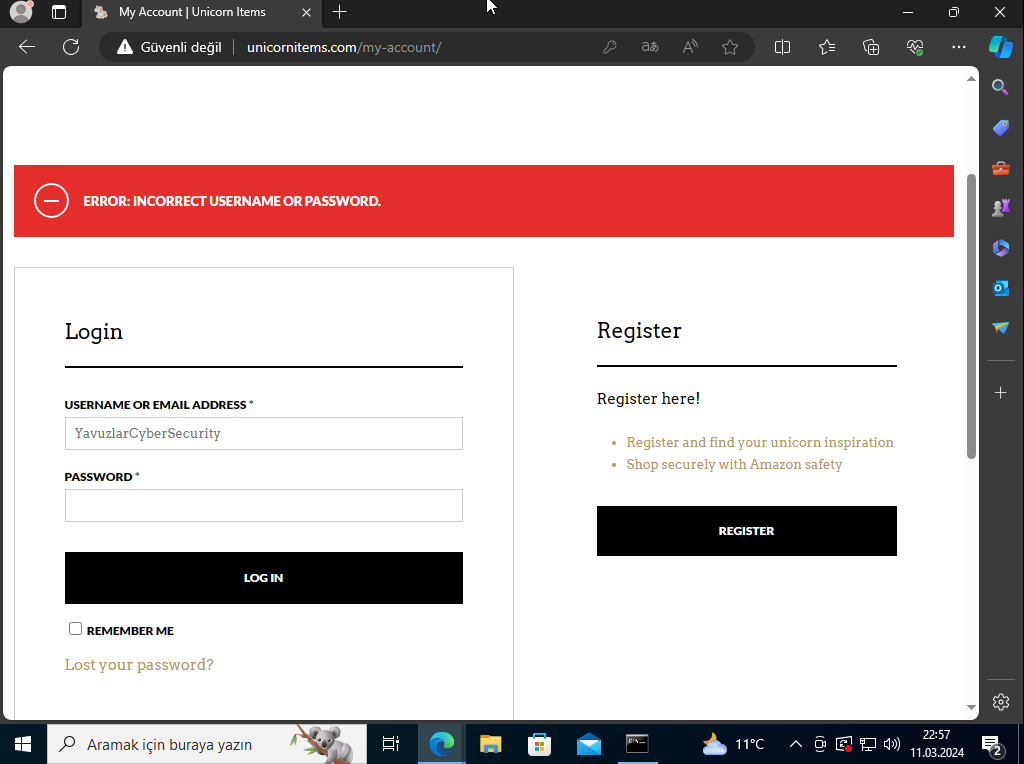Image resolution: width=1024 pixels, height=764 pixels.
Task: Click the Lost your password link
Action: tap(139, 665)
